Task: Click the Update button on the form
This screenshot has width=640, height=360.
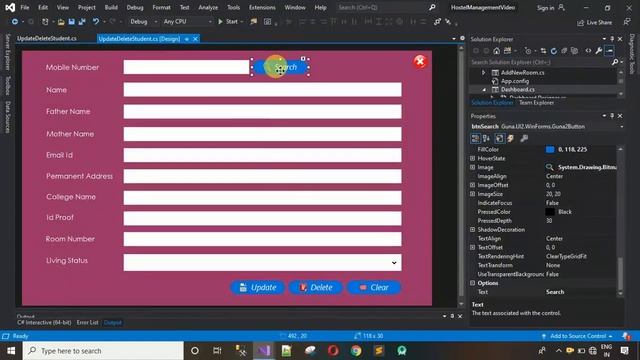Action: tap(258, 287)
